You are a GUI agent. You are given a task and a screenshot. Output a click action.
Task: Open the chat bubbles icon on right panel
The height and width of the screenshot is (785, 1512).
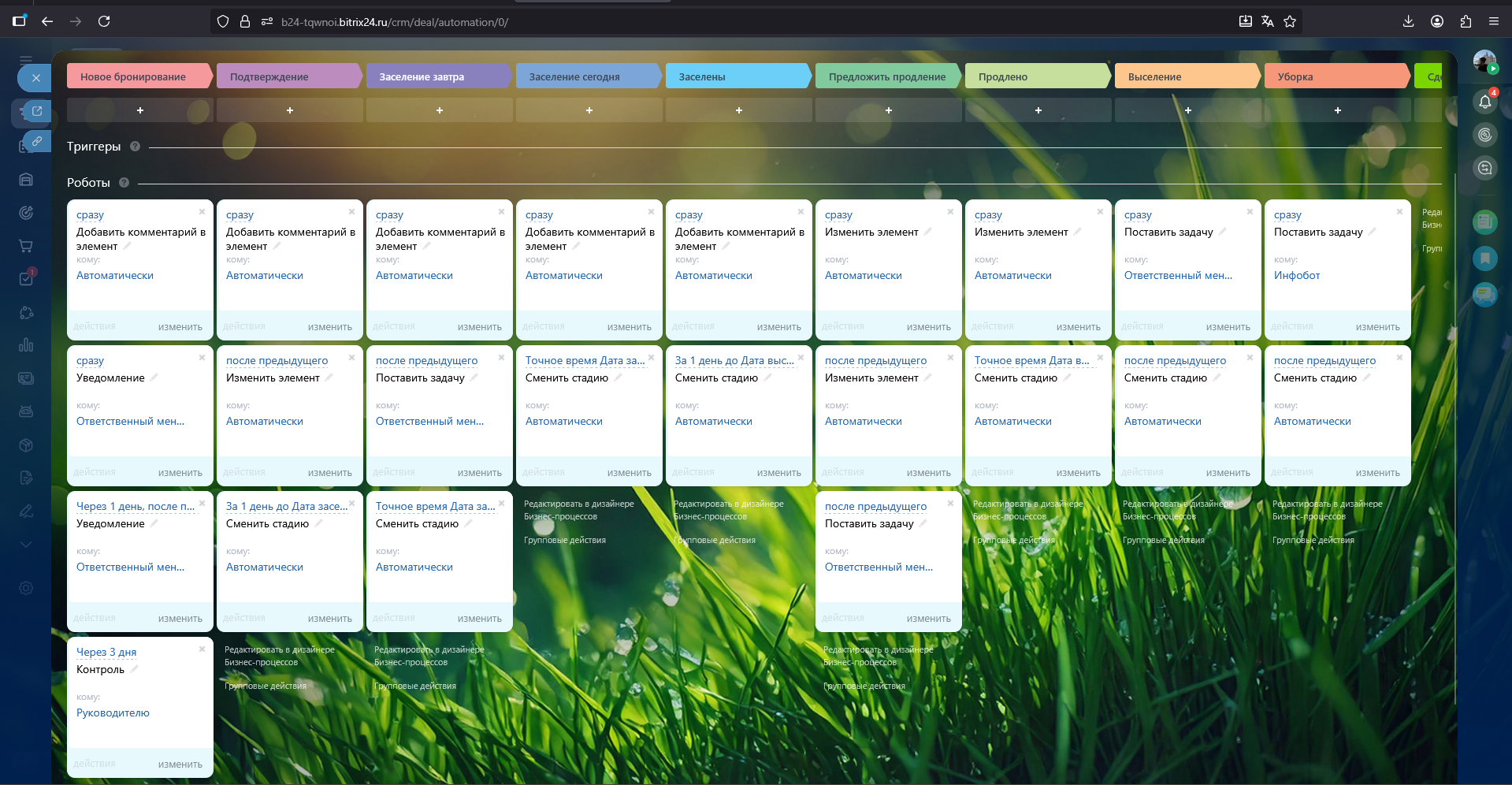1485,295
